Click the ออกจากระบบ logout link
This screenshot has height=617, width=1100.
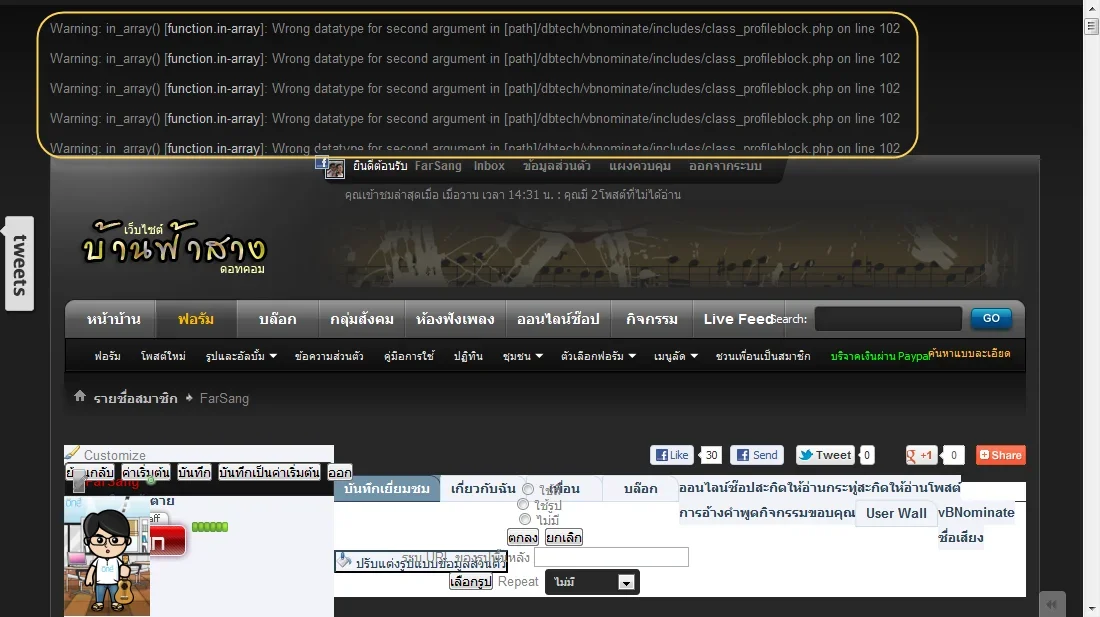click(725, 166)
